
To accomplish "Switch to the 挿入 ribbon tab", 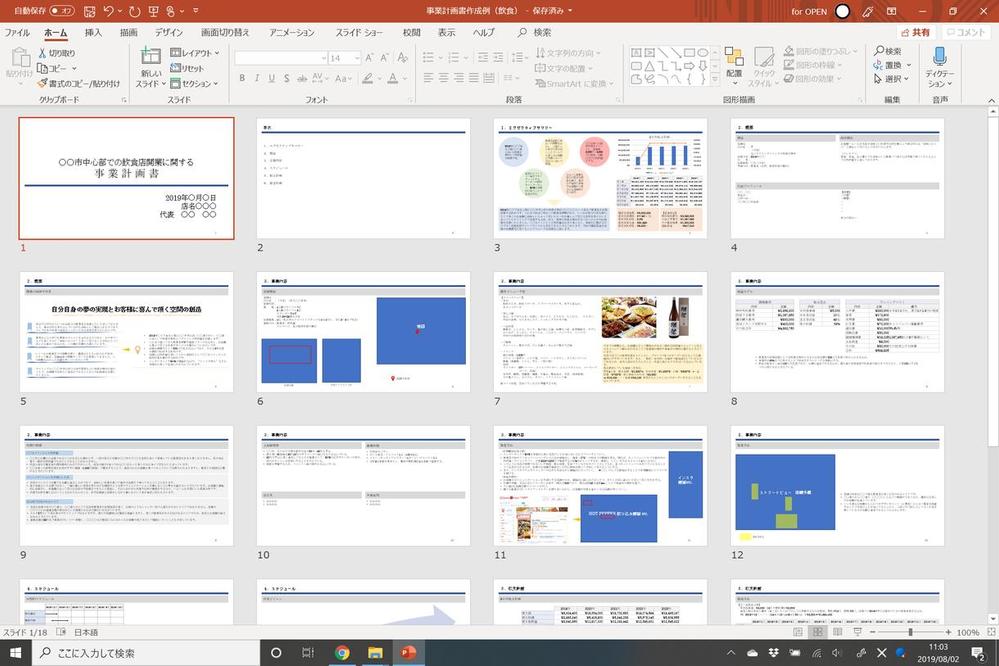I will (93, 32).
